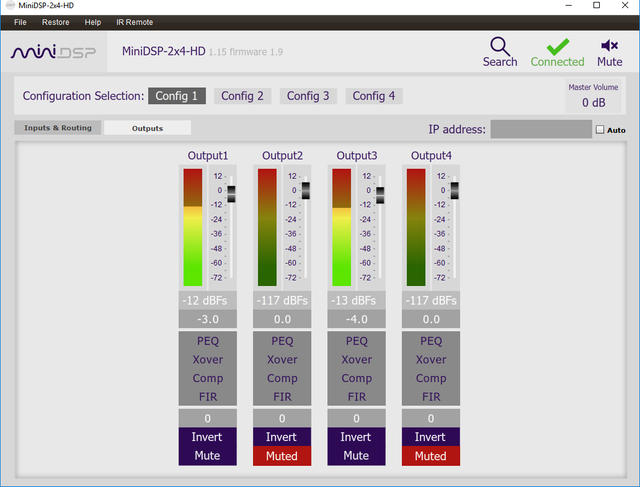Unmute Output2 via Muted button
The image size is (640, 487).
pos(282,456)
